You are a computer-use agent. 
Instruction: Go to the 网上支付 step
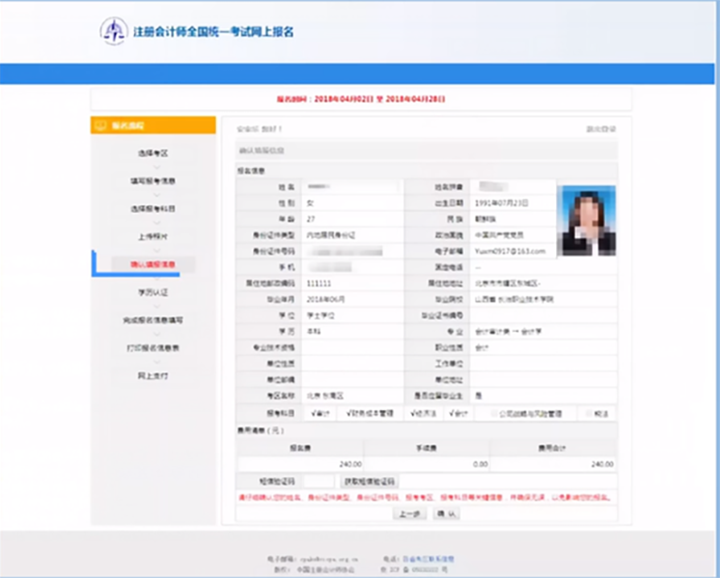click(x=153, y=376)
